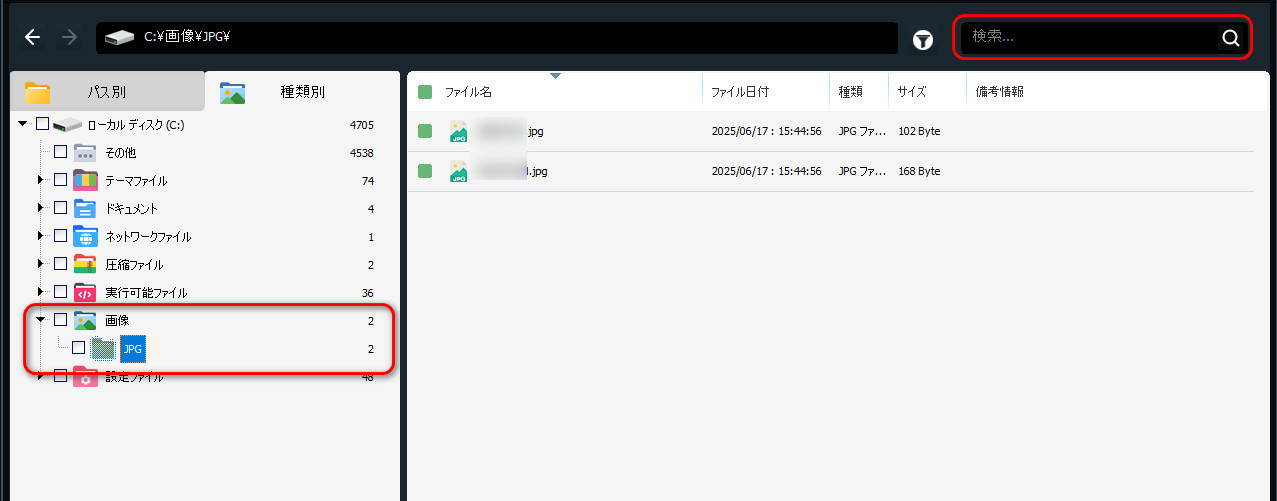Expand the 実行可能ファイル node

(41, 292)
